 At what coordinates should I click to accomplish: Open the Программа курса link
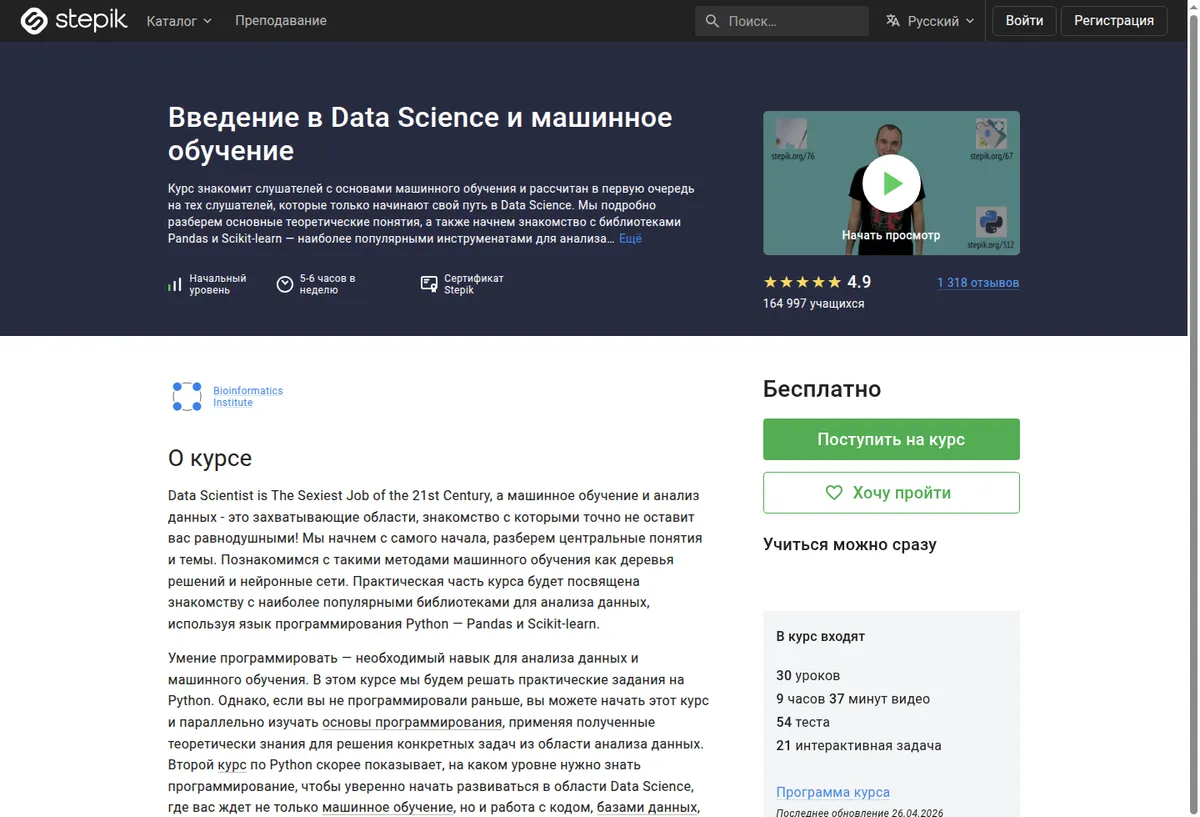point(833,792)
